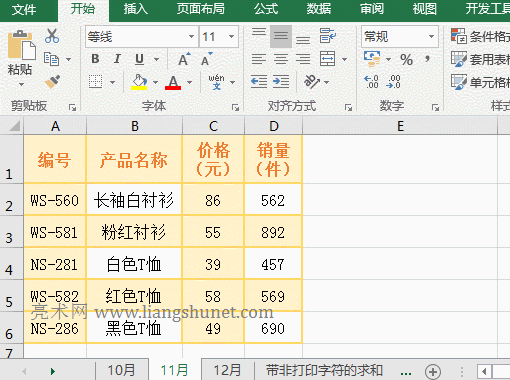510x380 pixels.
Task: Expand the paste options arrow
Action: pos(21,85)
